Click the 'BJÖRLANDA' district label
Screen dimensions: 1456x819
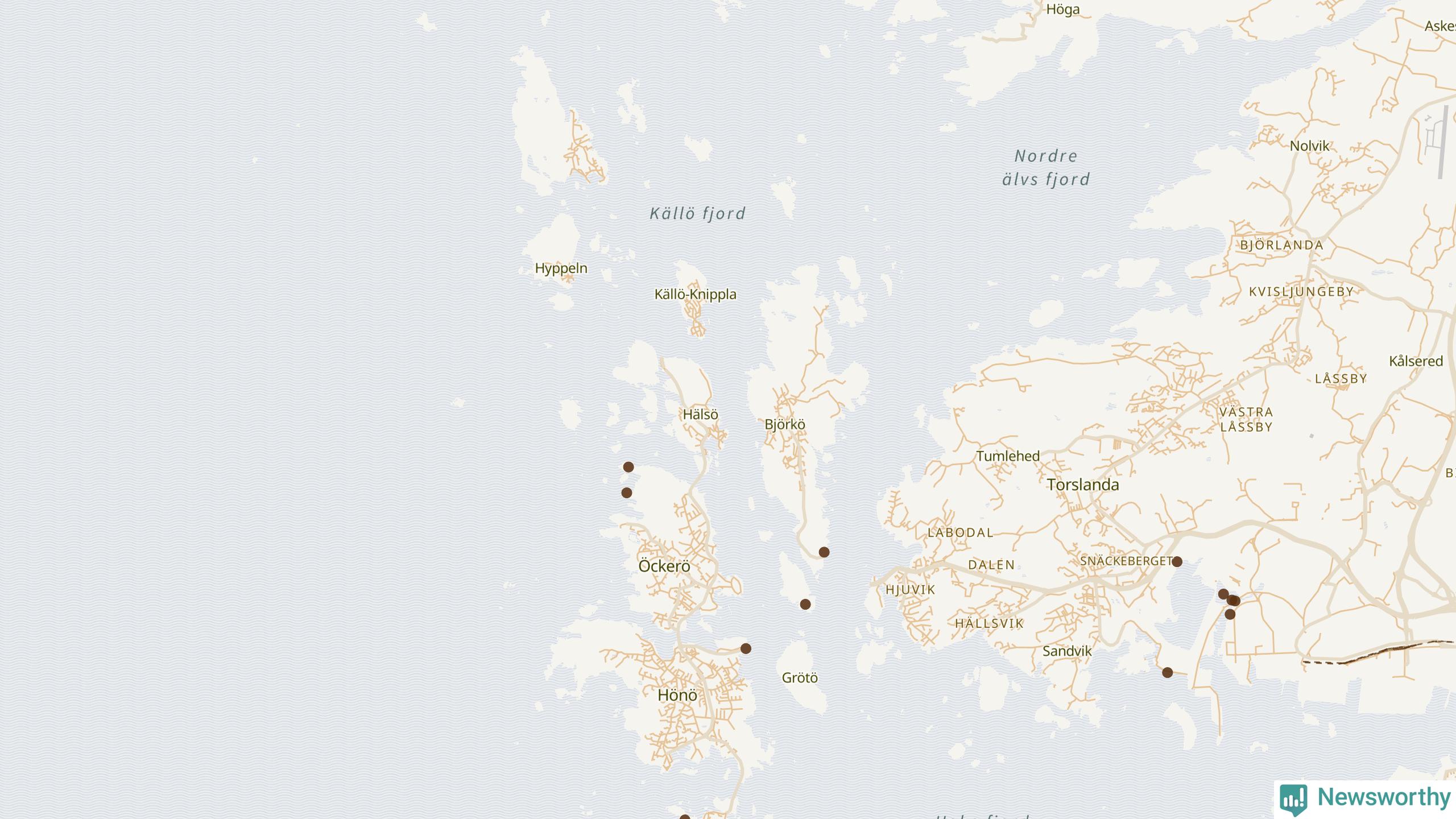point(1282,245)
